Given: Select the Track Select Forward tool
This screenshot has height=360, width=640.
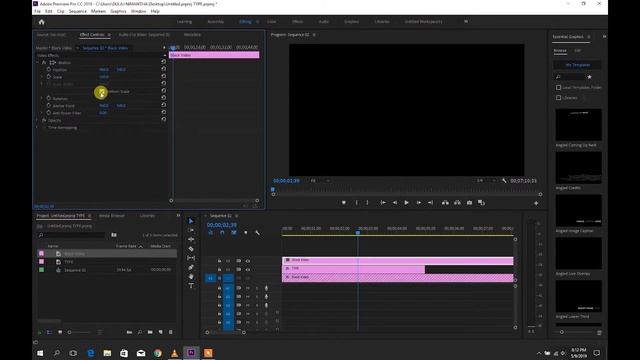Looking at the screenshot, I should (191, 230).
